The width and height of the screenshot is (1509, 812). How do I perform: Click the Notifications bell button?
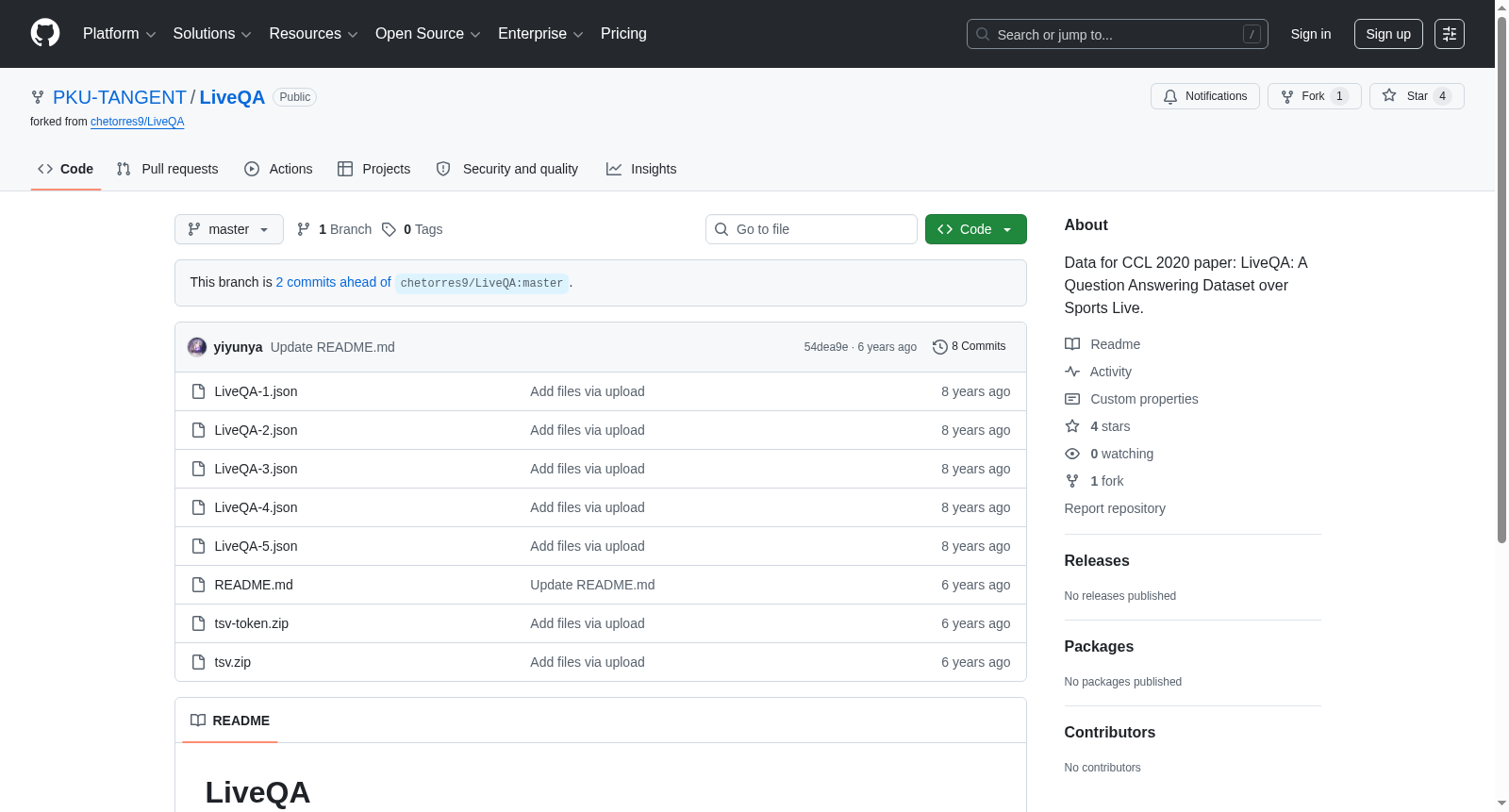coord(1204,96)
